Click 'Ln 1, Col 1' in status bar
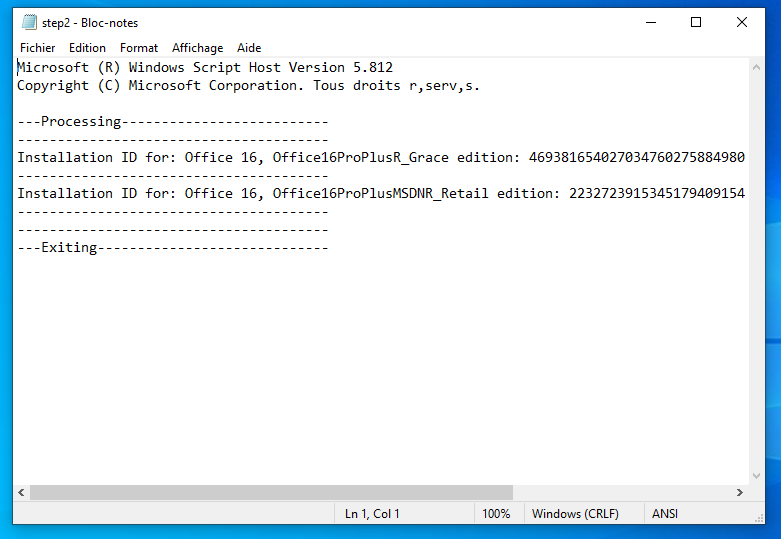The image size is (781, 539). click(x=372, y=514)
